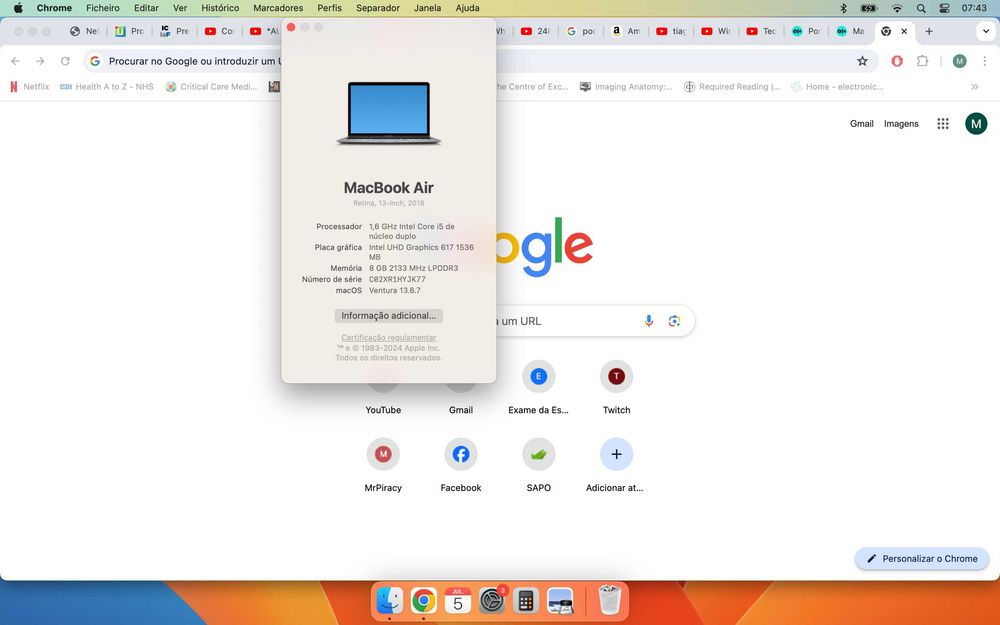
Task: Open the Imagens link
Action: coord(901,124)
